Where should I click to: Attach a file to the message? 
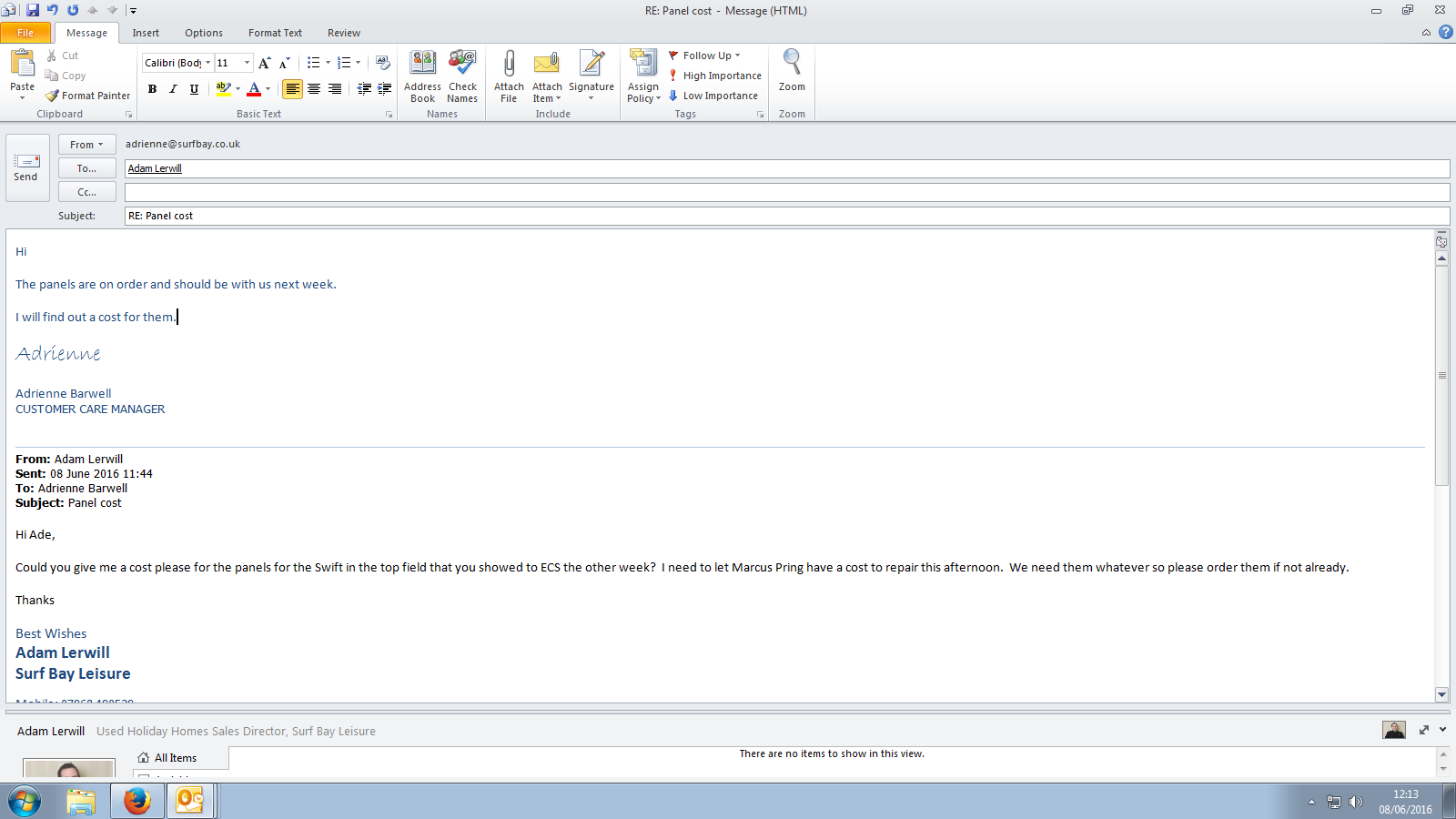(x=509, y=76)
